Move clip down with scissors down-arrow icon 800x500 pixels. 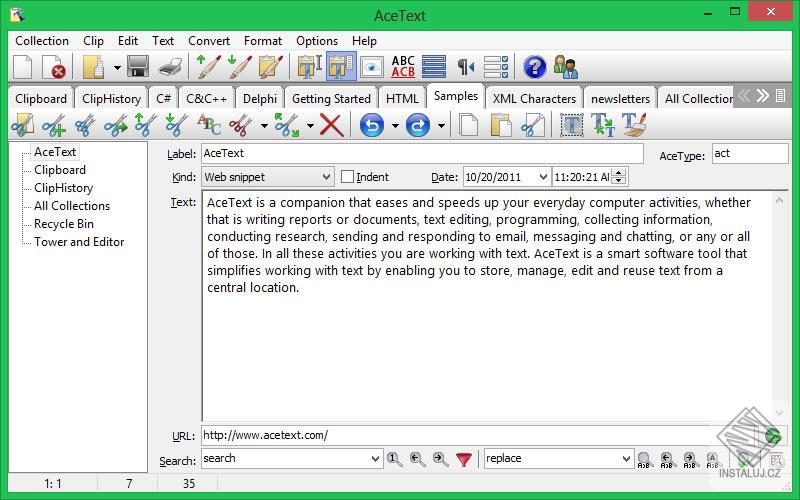pyautogui.click(x=177, y=125)
